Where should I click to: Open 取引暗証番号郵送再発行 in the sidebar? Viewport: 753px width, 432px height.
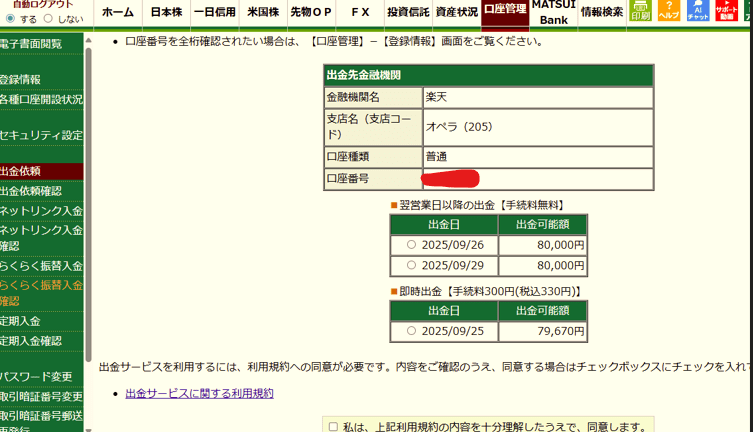[41, 421]
